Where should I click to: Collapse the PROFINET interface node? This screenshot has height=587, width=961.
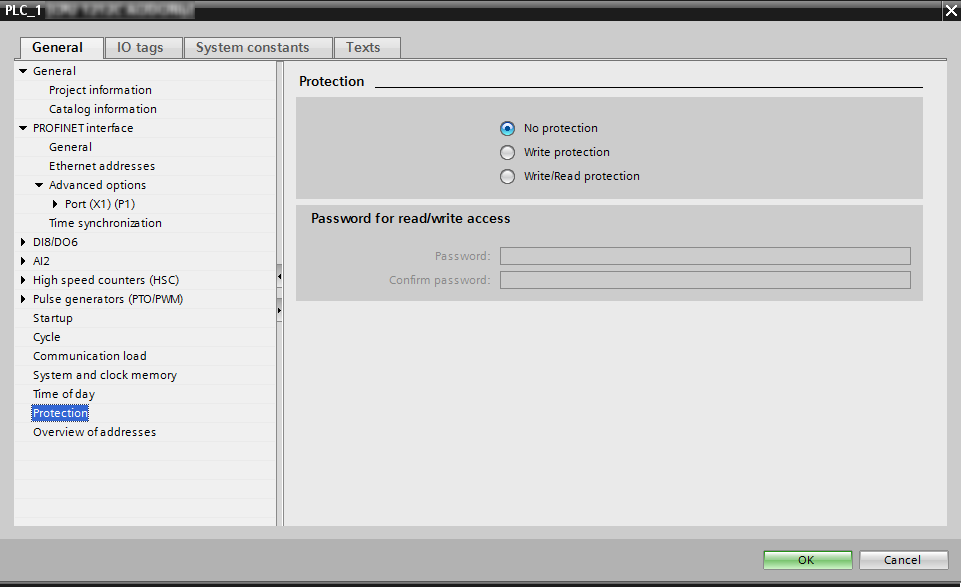[23, 128]
